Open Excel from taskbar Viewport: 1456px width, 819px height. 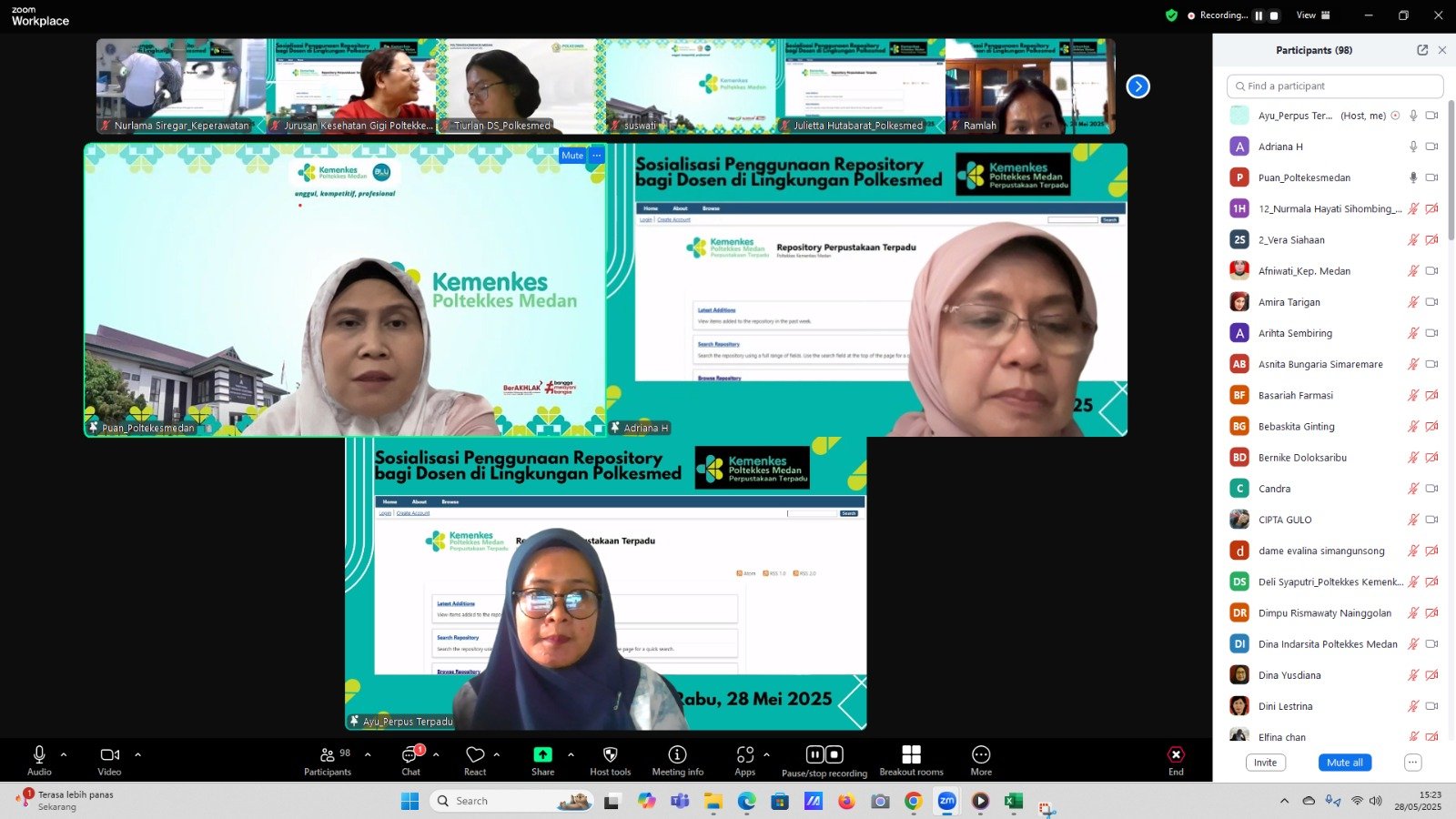pyautogui.click(x=1013, y=801)
